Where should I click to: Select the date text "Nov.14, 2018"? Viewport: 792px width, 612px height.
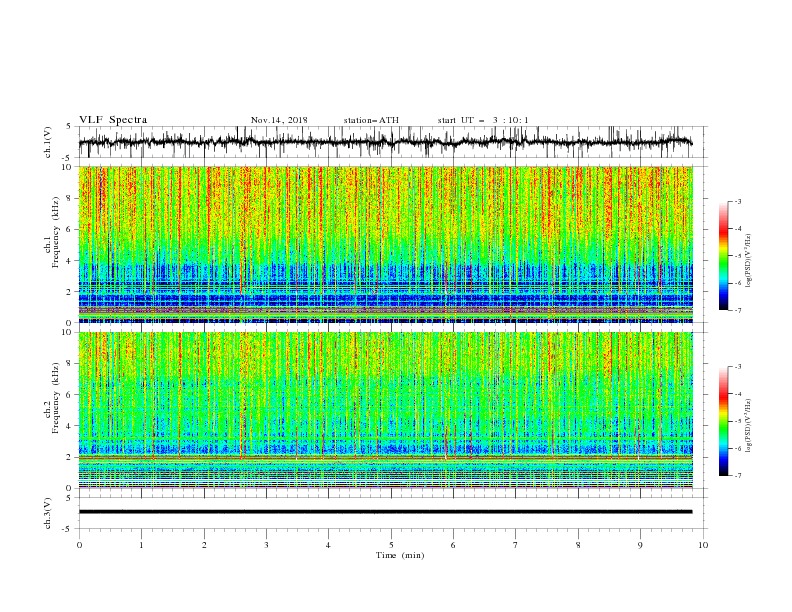(x=279, y=120)
